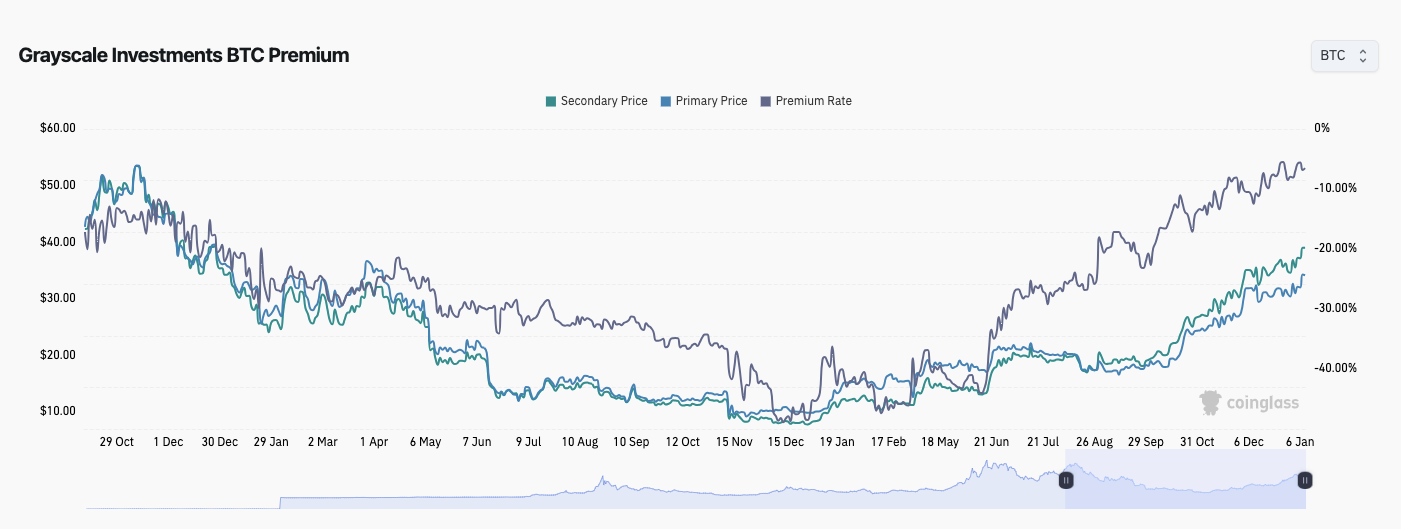This screenshot has width=1401, height=529.
Task: Click the coinglass watermark text
Action: coord(1263,403)
